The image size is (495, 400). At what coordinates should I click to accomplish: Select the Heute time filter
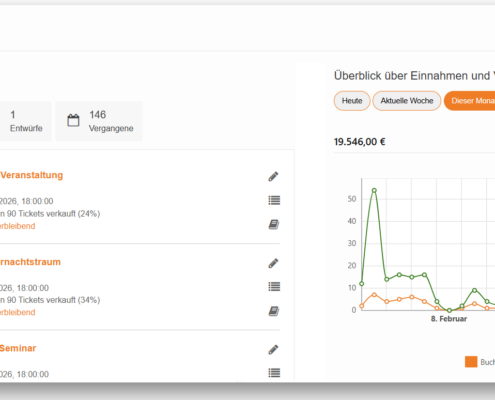tap(352, 101)
